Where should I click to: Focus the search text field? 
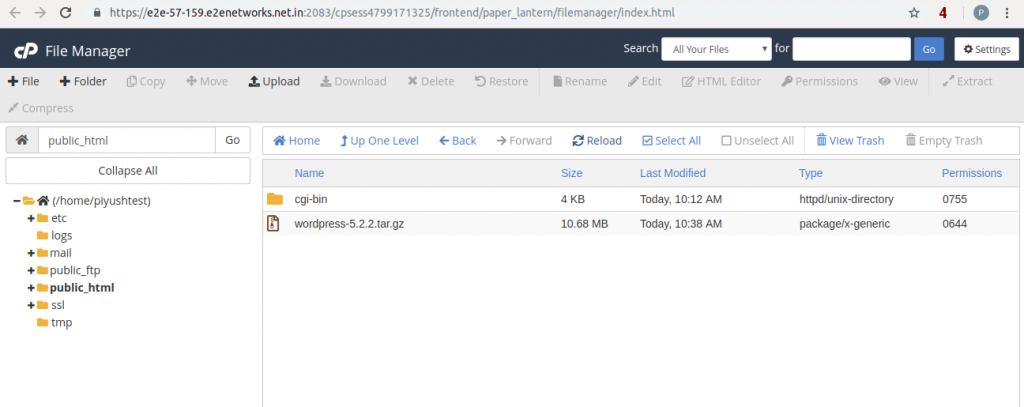pos(852,49)
